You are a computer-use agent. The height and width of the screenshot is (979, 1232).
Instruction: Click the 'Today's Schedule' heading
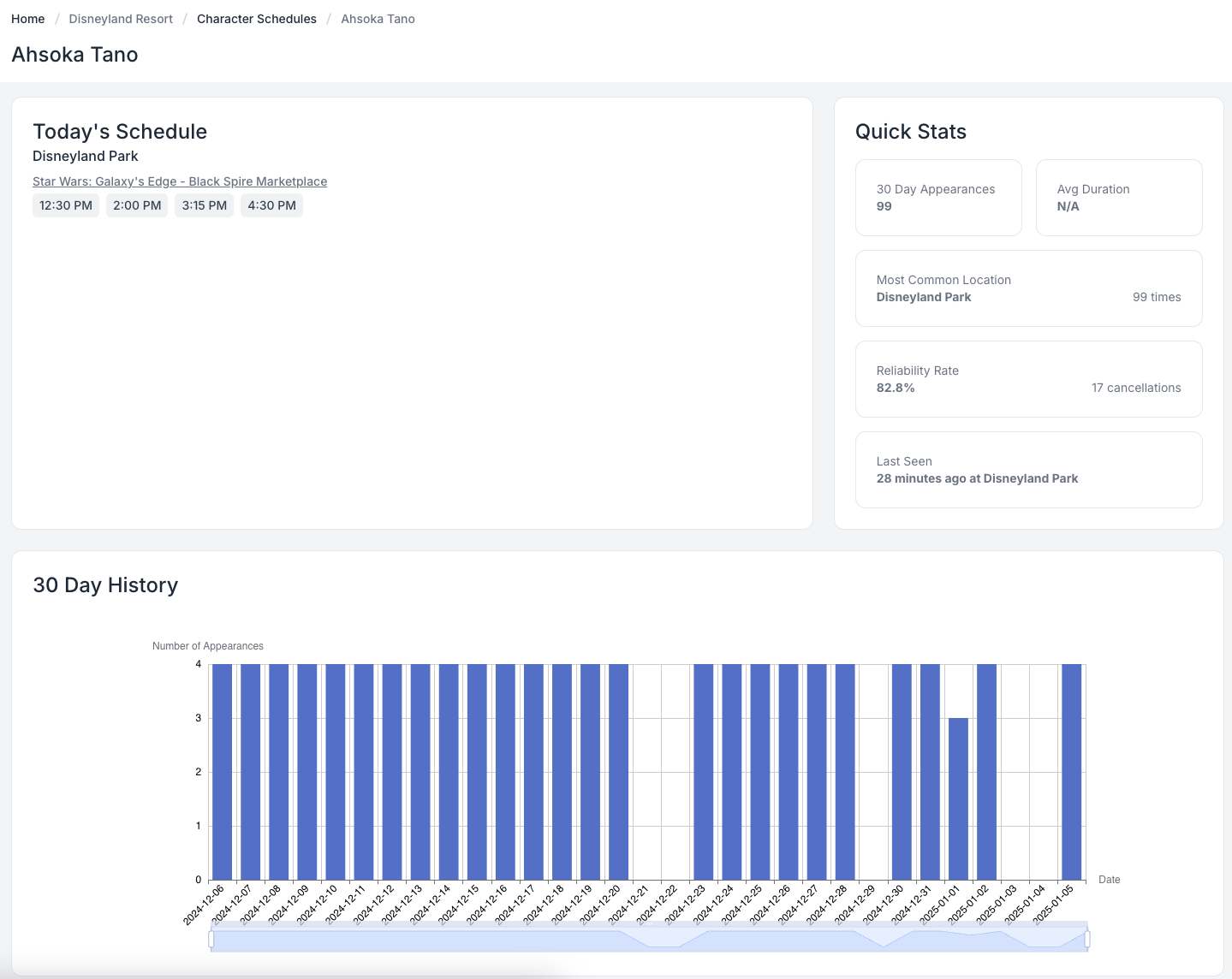[x=120, y=132]
